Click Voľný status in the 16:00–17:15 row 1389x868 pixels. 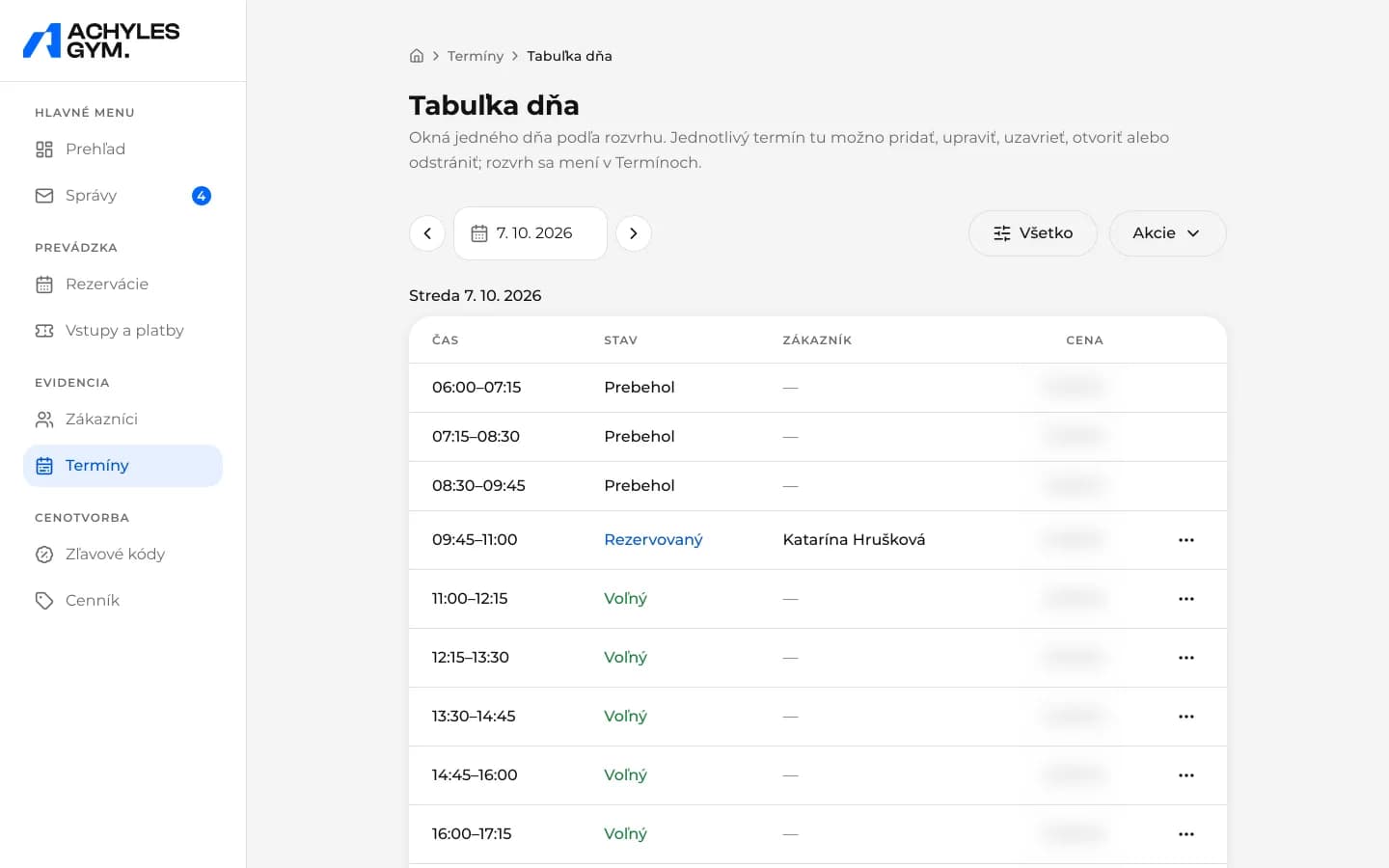pos(625,834)
